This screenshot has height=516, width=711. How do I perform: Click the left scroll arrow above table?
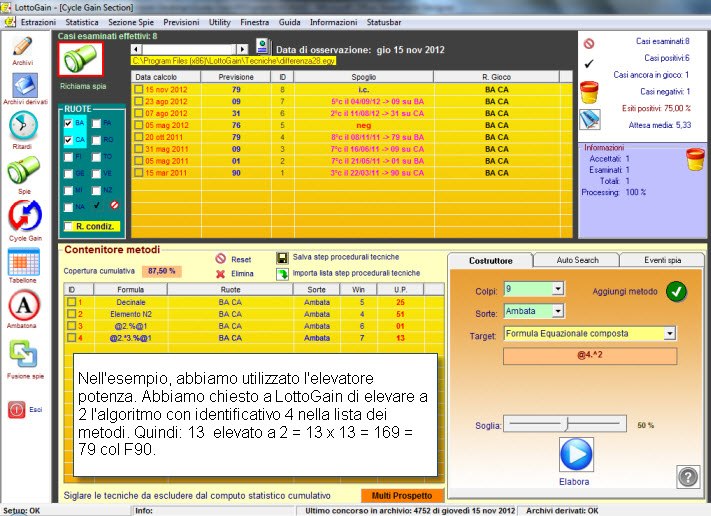tap(136, 49)
